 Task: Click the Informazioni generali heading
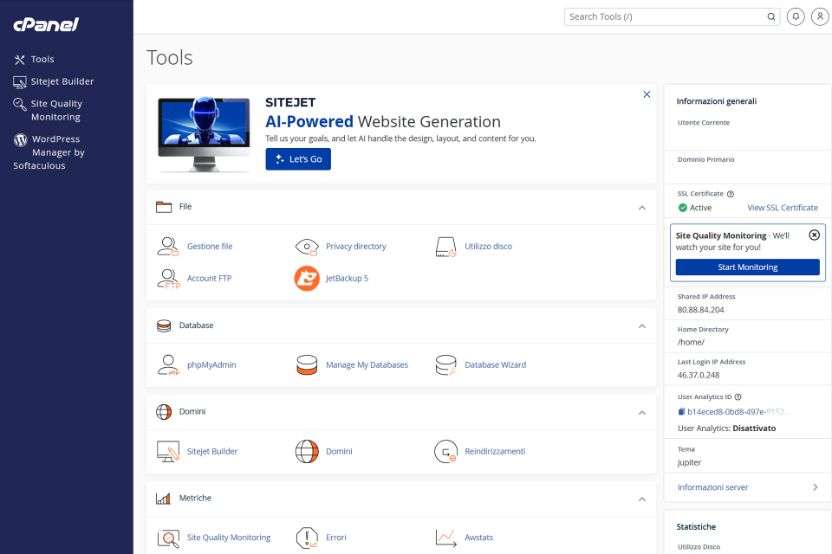point(716,101)
